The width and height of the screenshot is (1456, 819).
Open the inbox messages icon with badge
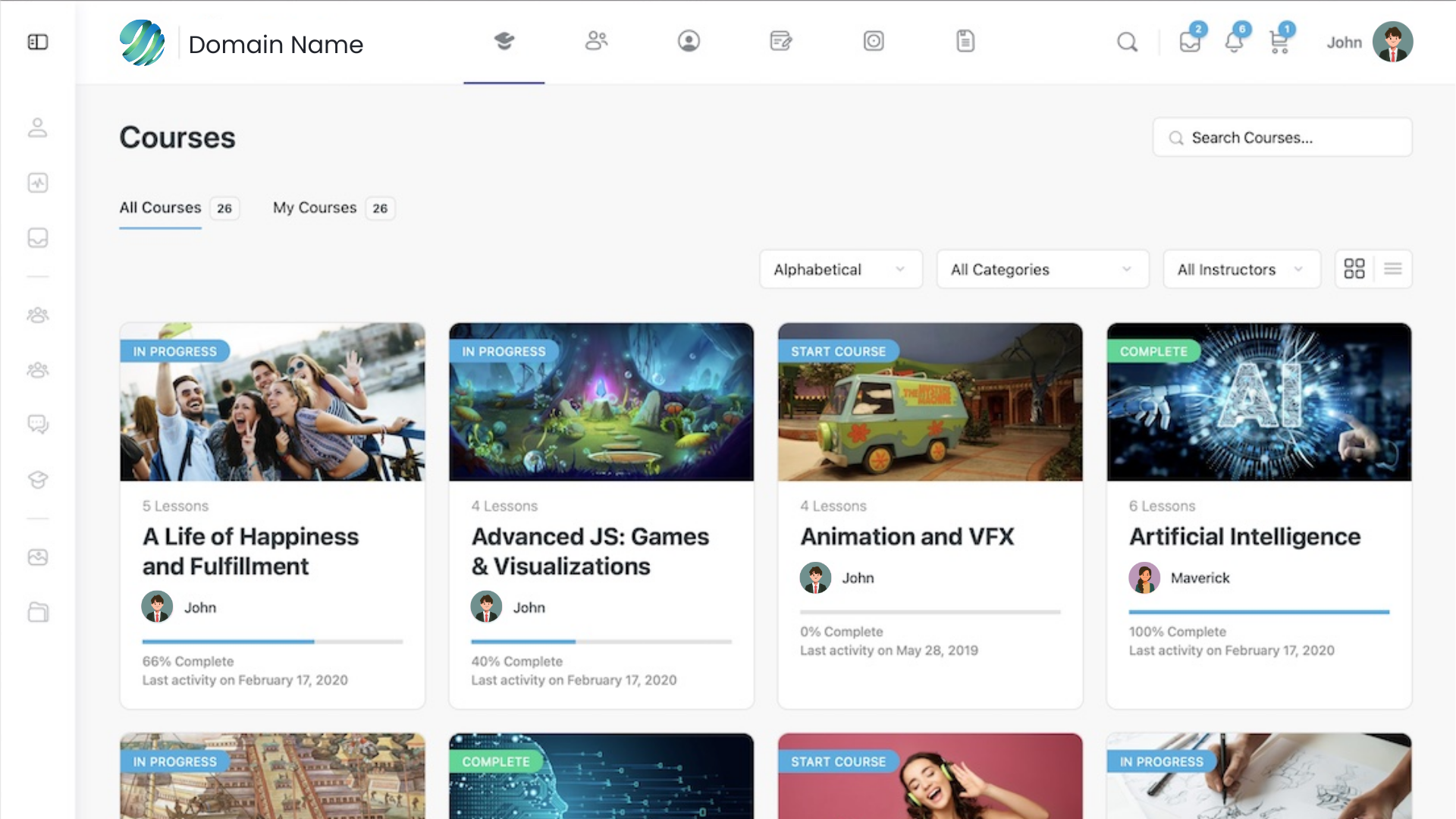point(1190,42)
